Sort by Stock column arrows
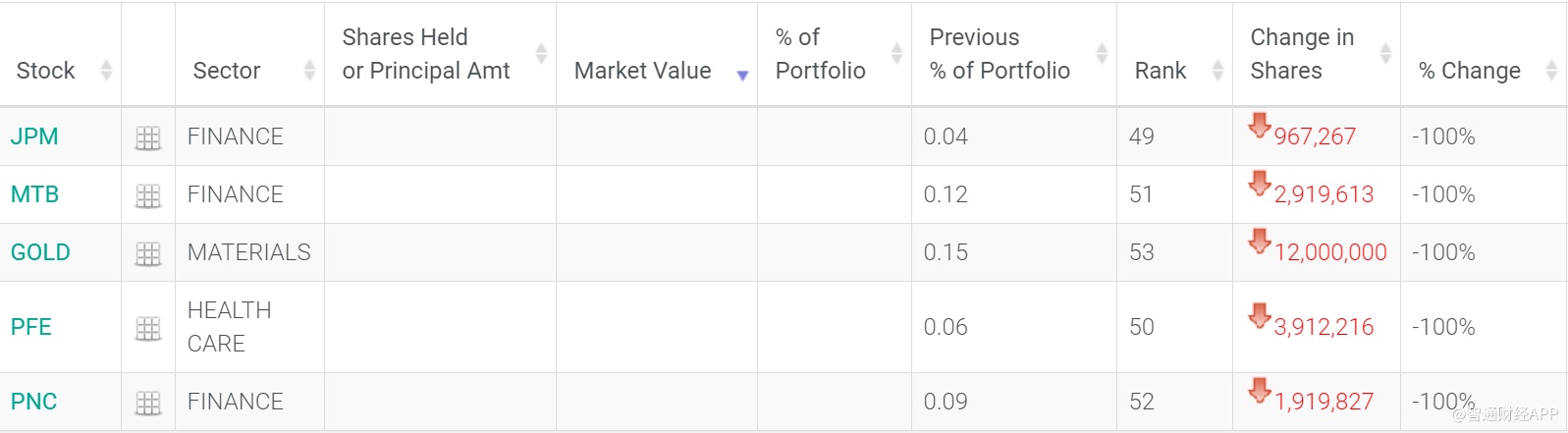The image size is (1568, 433). pos(106,71)
